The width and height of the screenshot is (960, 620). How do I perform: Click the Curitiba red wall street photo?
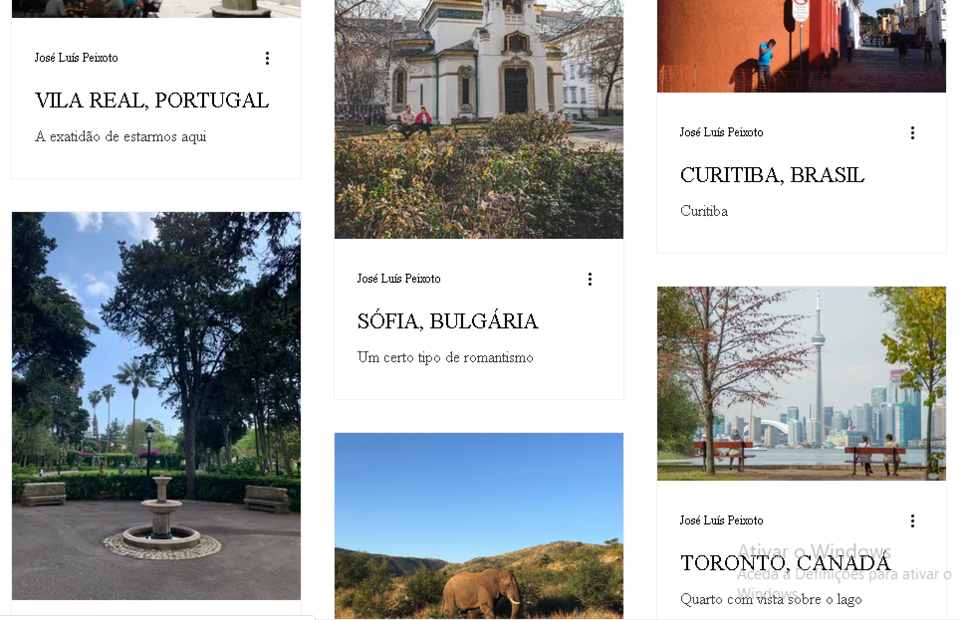[x=801, y=46]
